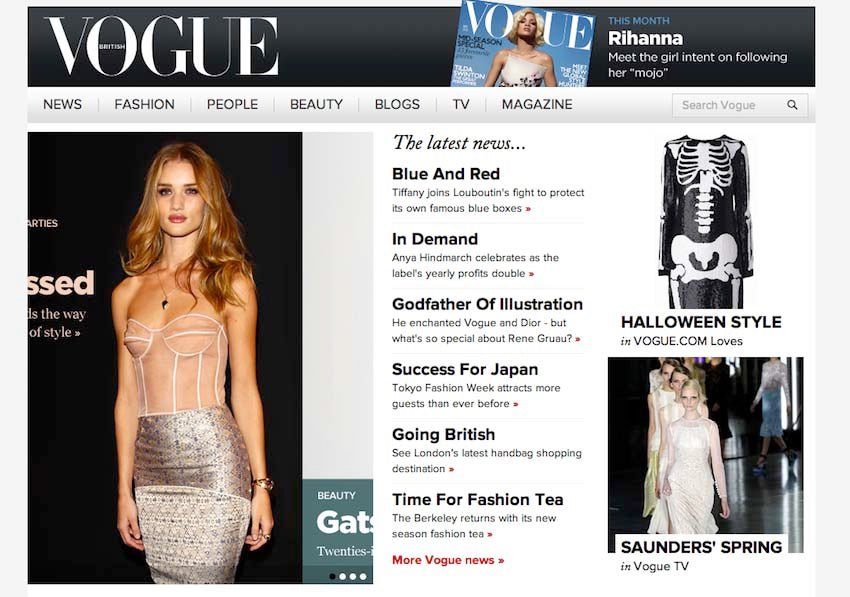This screenshot has height=597, width=850.
Task: Click 'Tokyo Fashion Week attracts more' text
Action: 476,395
